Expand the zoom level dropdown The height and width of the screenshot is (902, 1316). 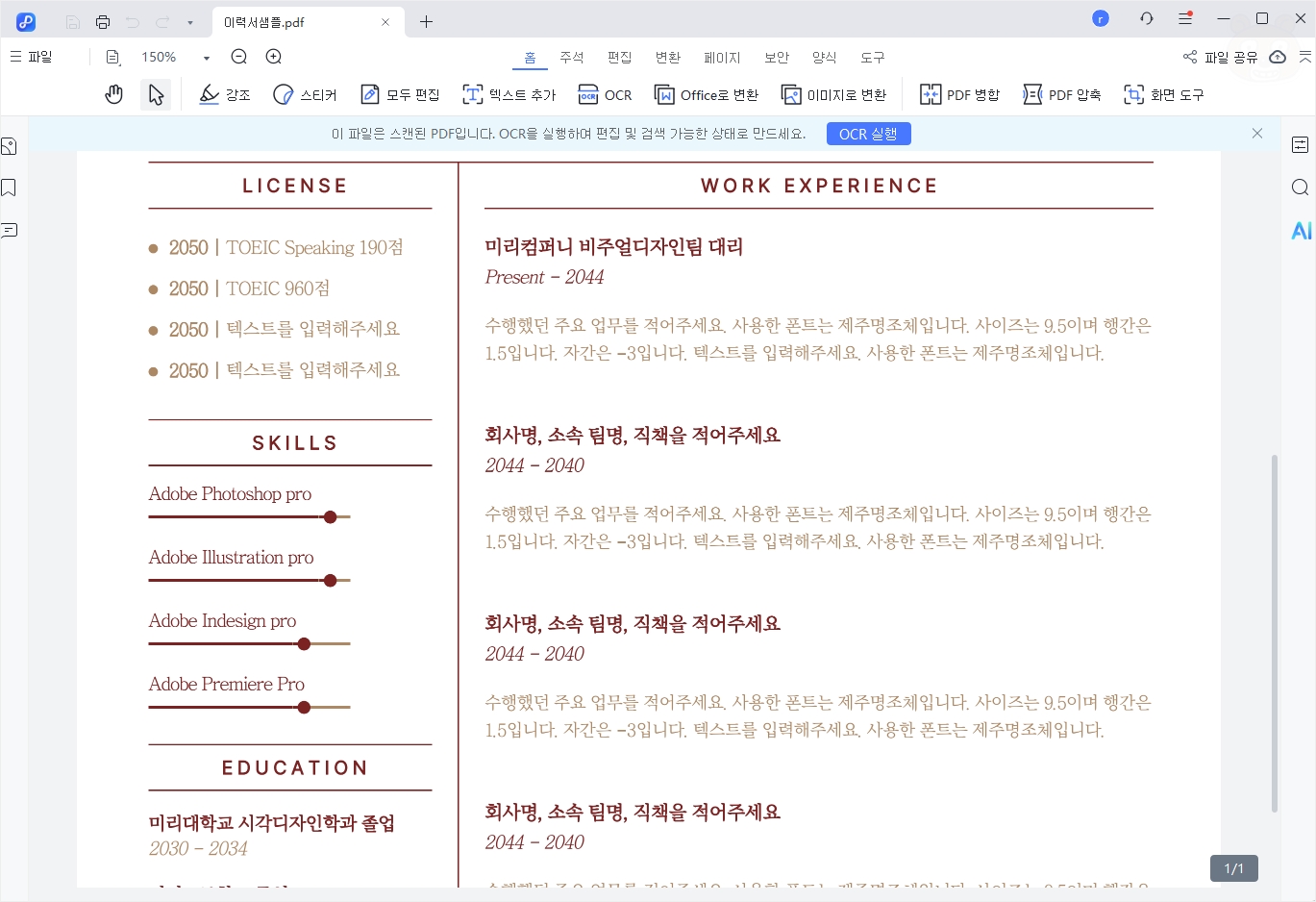click(x=206, y=58)
